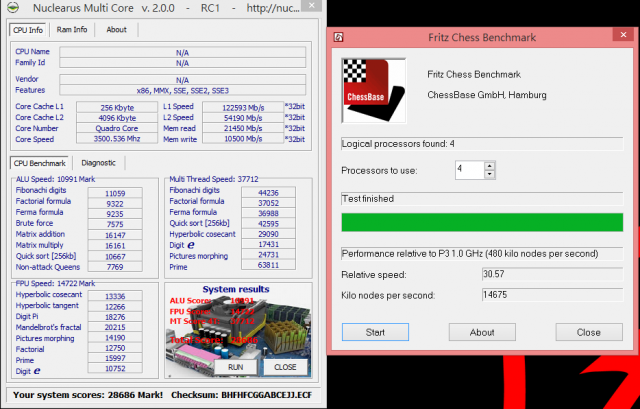Click the Kilo nodes per second value 14675
The image size is (640, 409).
(552, 295)
